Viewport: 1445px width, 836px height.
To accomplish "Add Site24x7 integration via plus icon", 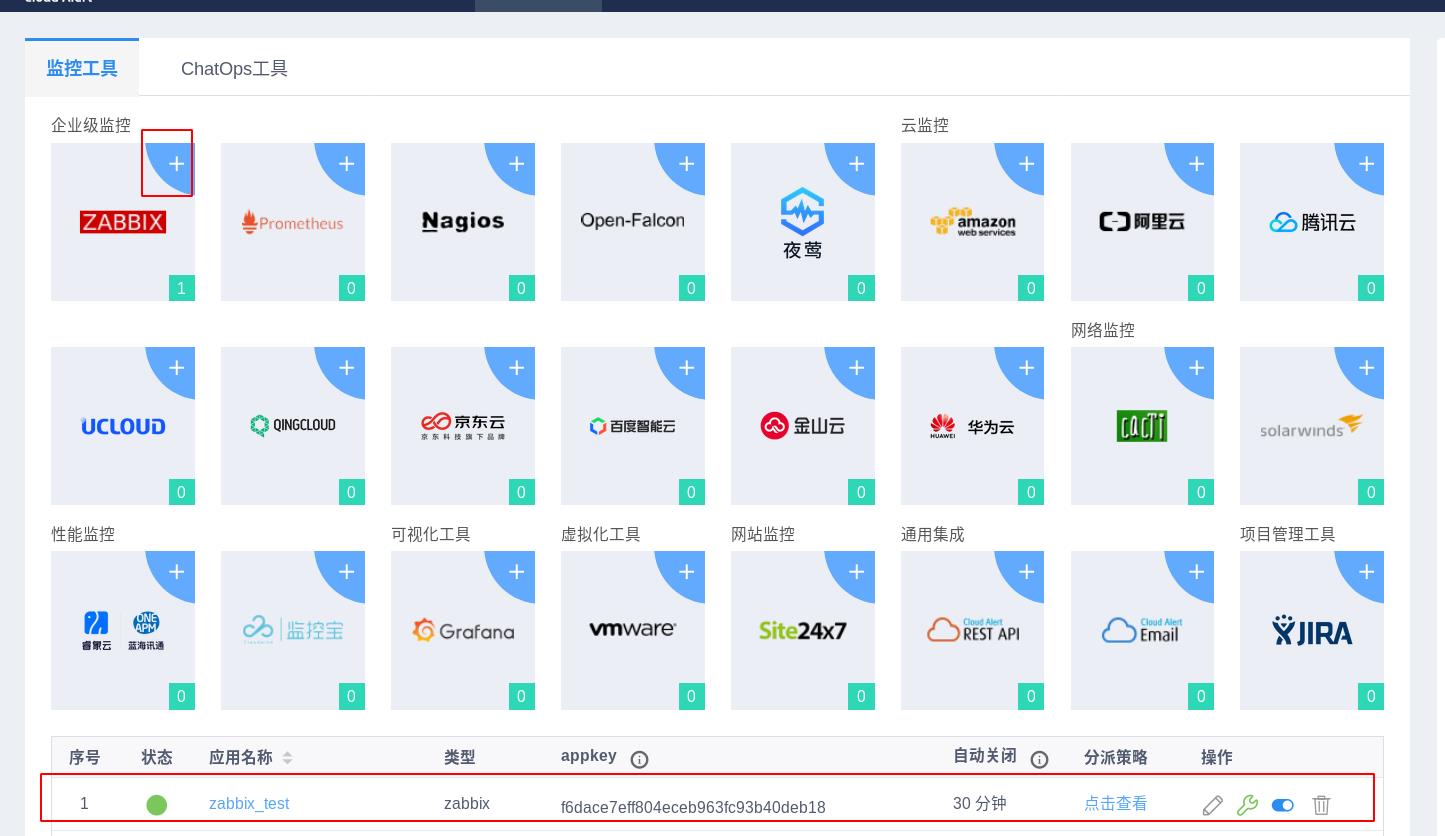I will coord(857,571).
